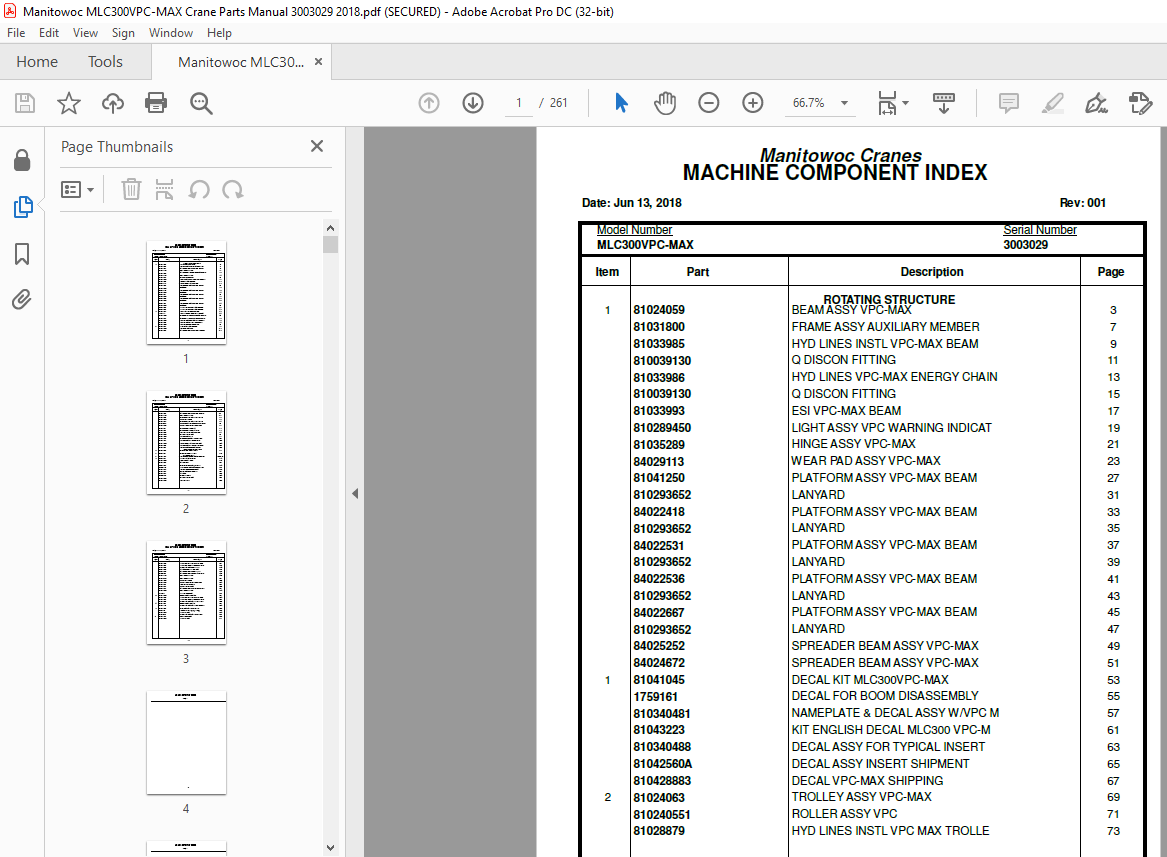Close the Page Thumbnails panel
1167x857 pixels.
pyautogui.click(x=317, y=146)
